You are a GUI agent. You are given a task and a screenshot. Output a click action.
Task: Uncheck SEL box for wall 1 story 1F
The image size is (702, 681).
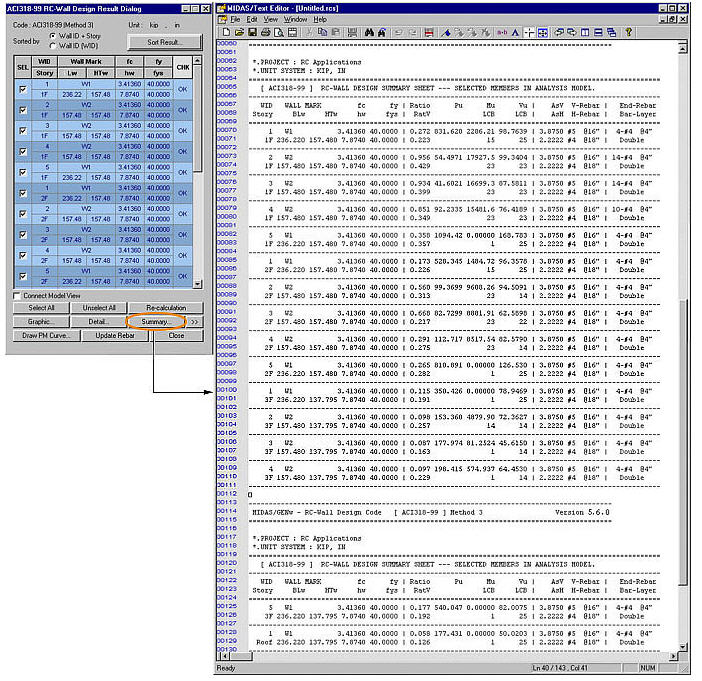(23, 90)
